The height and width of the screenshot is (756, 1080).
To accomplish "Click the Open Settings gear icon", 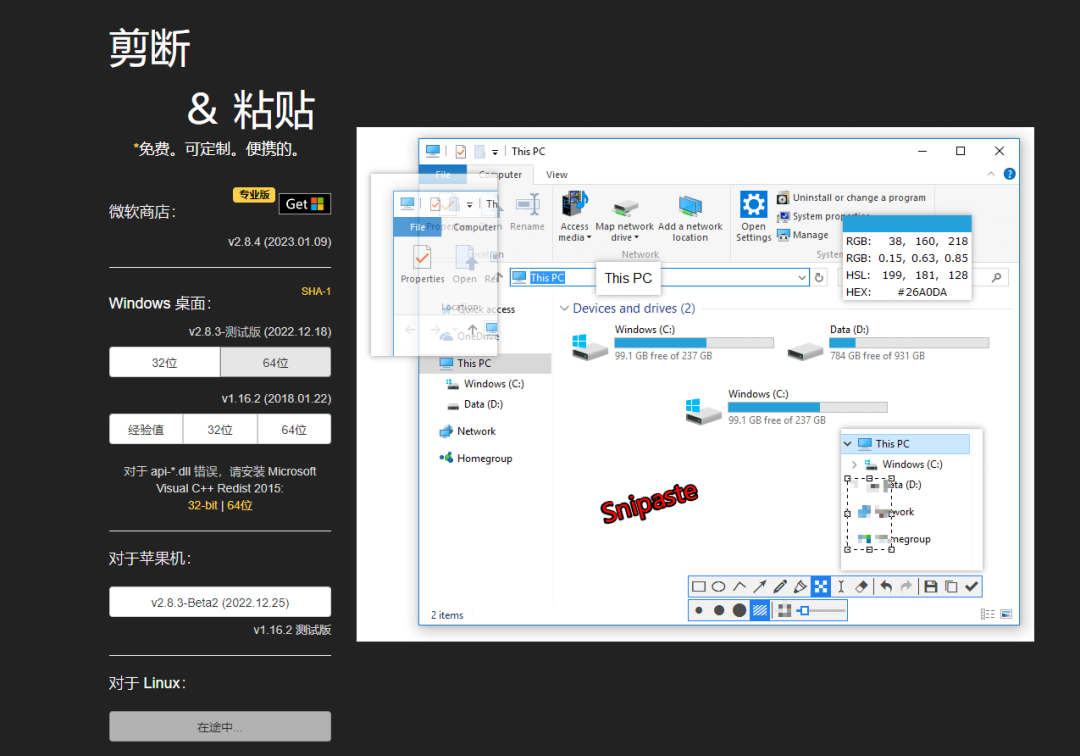I will pyautogui.click(x=754, y=204).
